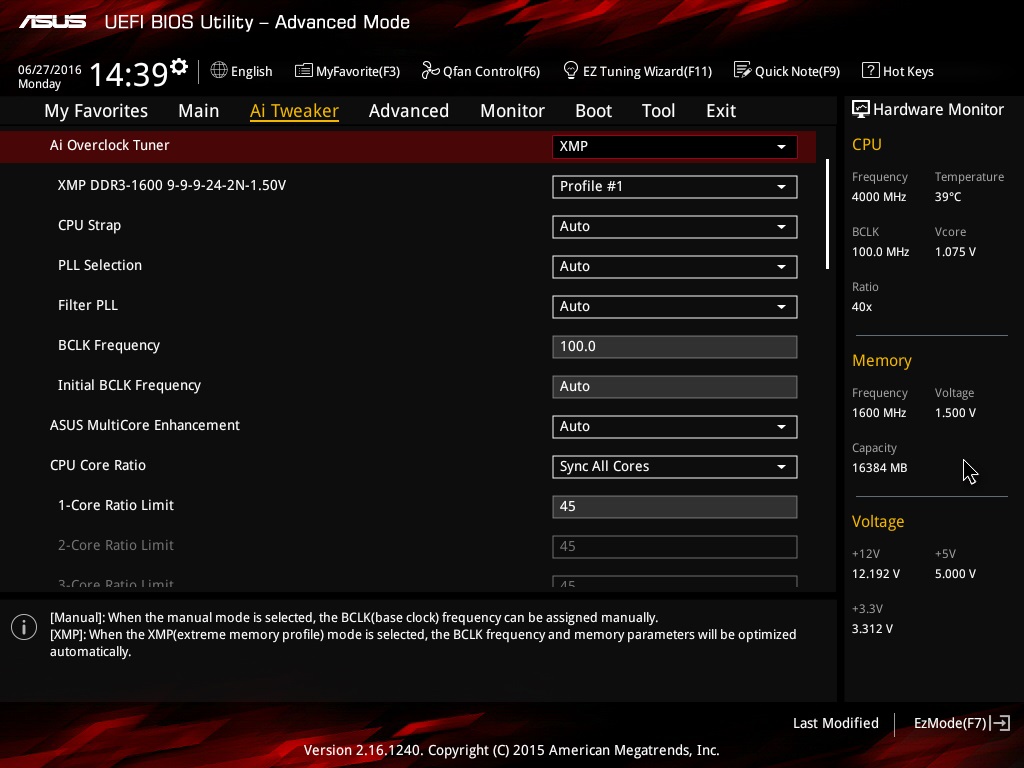Select the Ai Tweaker tab

(294, 111)
